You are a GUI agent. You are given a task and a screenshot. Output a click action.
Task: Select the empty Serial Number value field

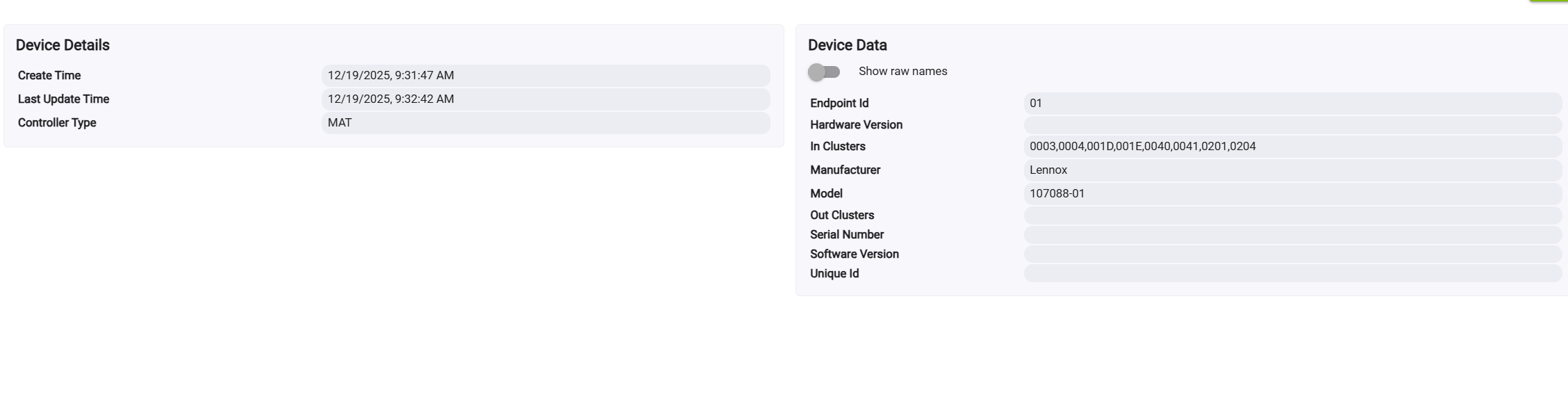(1292, 235)
